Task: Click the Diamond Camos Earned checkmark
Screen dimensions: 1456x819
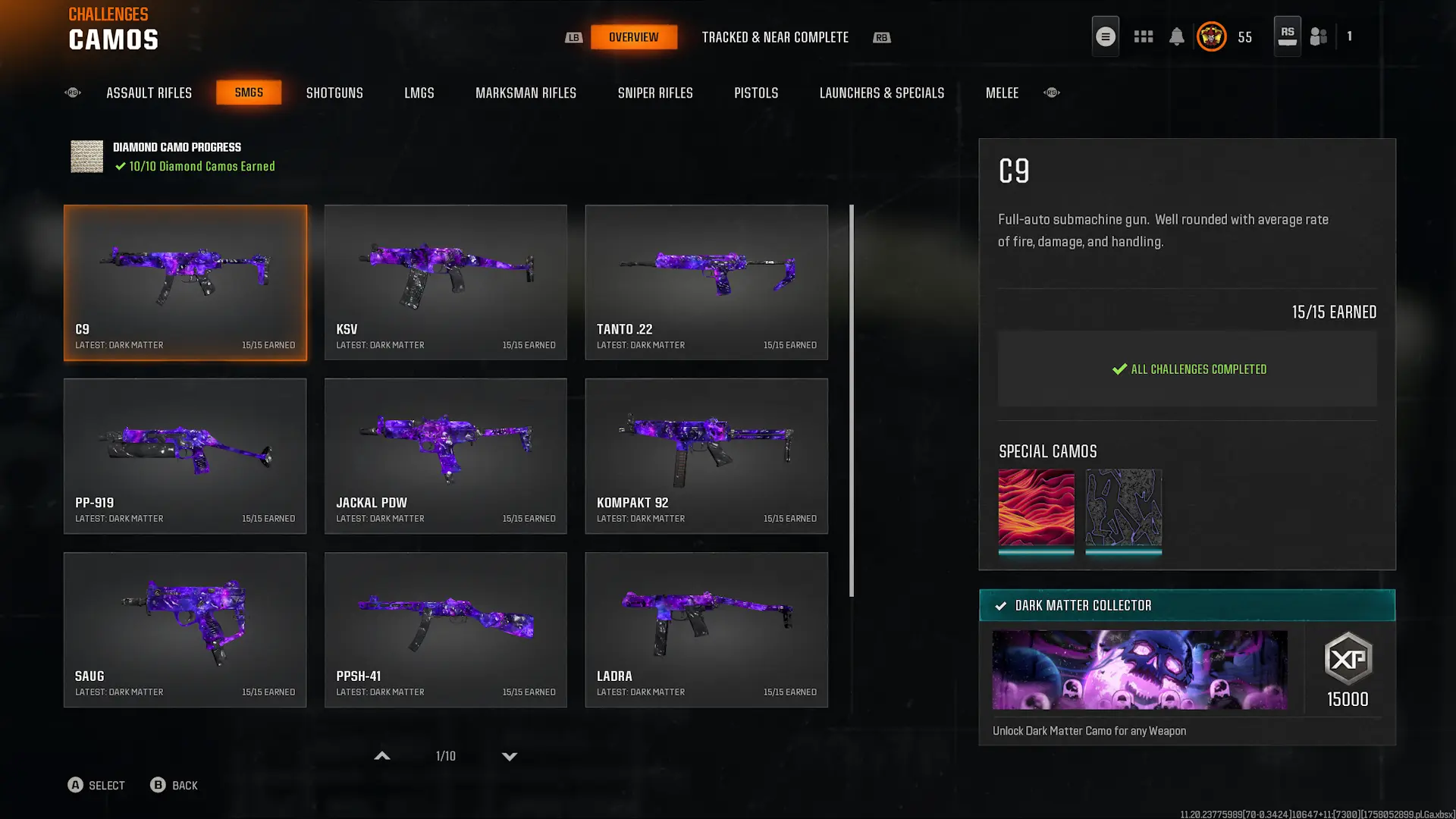Action: [120, 166]
